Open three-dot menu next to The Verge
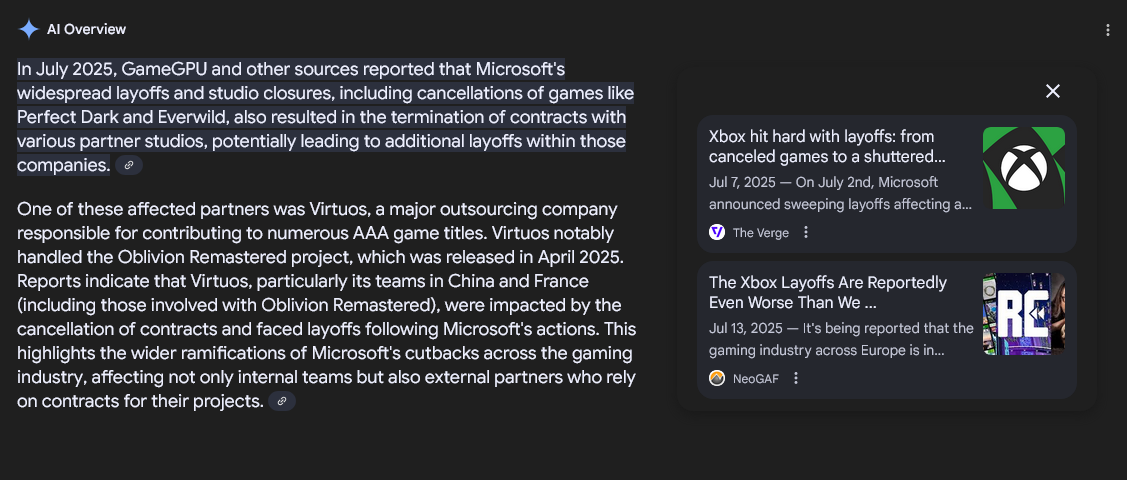 point(806,232)
